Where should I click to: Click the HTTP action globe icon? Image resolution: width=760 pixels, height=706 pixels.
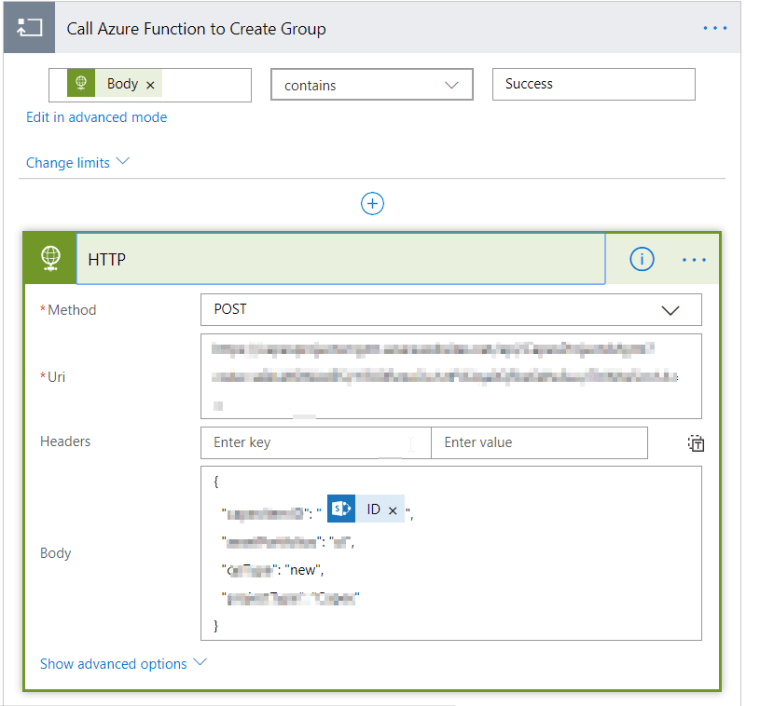tap(50, 258)
